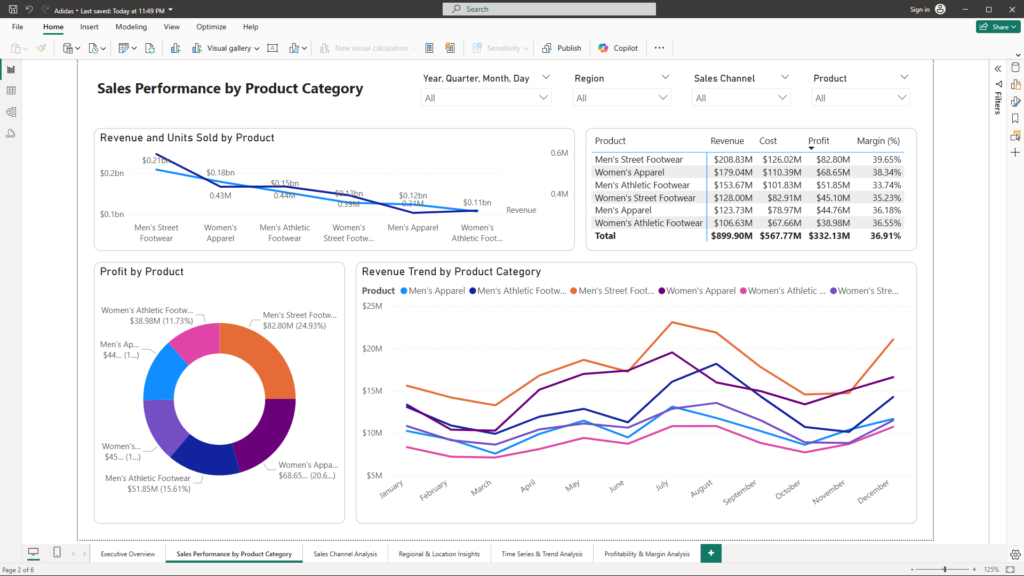Click the zoom slider in status bar
Image resolution: width=1024 pixels, height=576 pixels.
tap(945, 569)
